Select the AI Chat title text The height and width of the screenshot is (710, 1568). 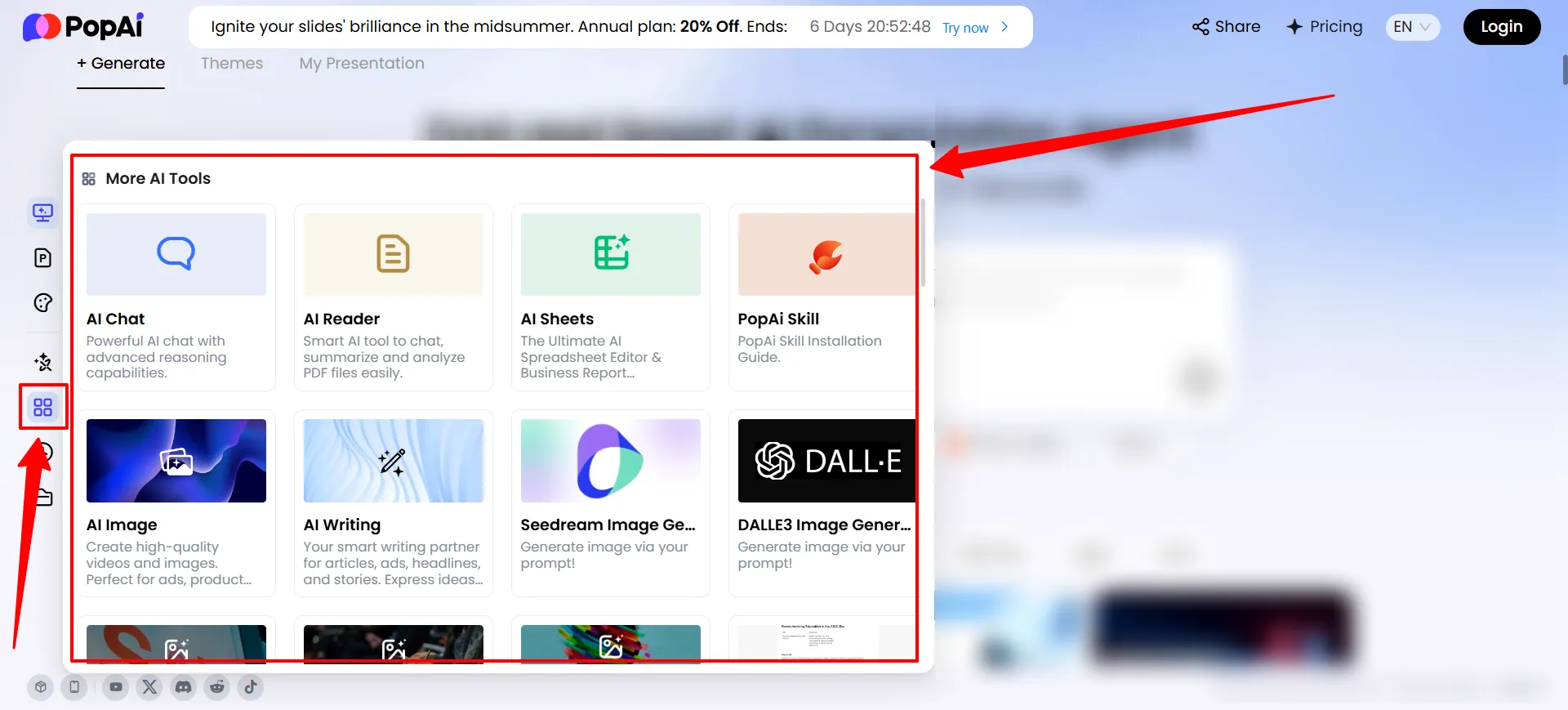coord(115,319)
